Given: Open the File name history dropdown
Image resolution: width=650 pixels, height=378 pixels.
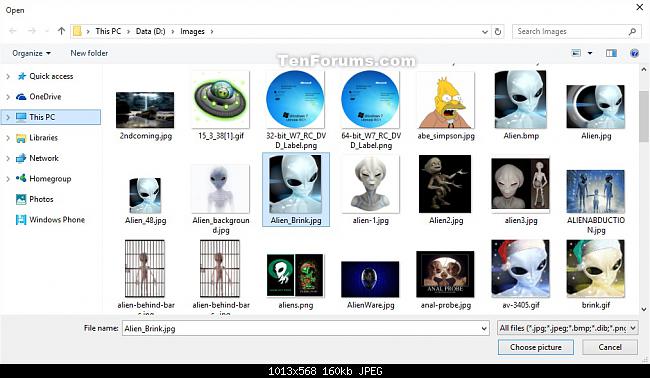Looking at the screenshot, I should point(484,329).
